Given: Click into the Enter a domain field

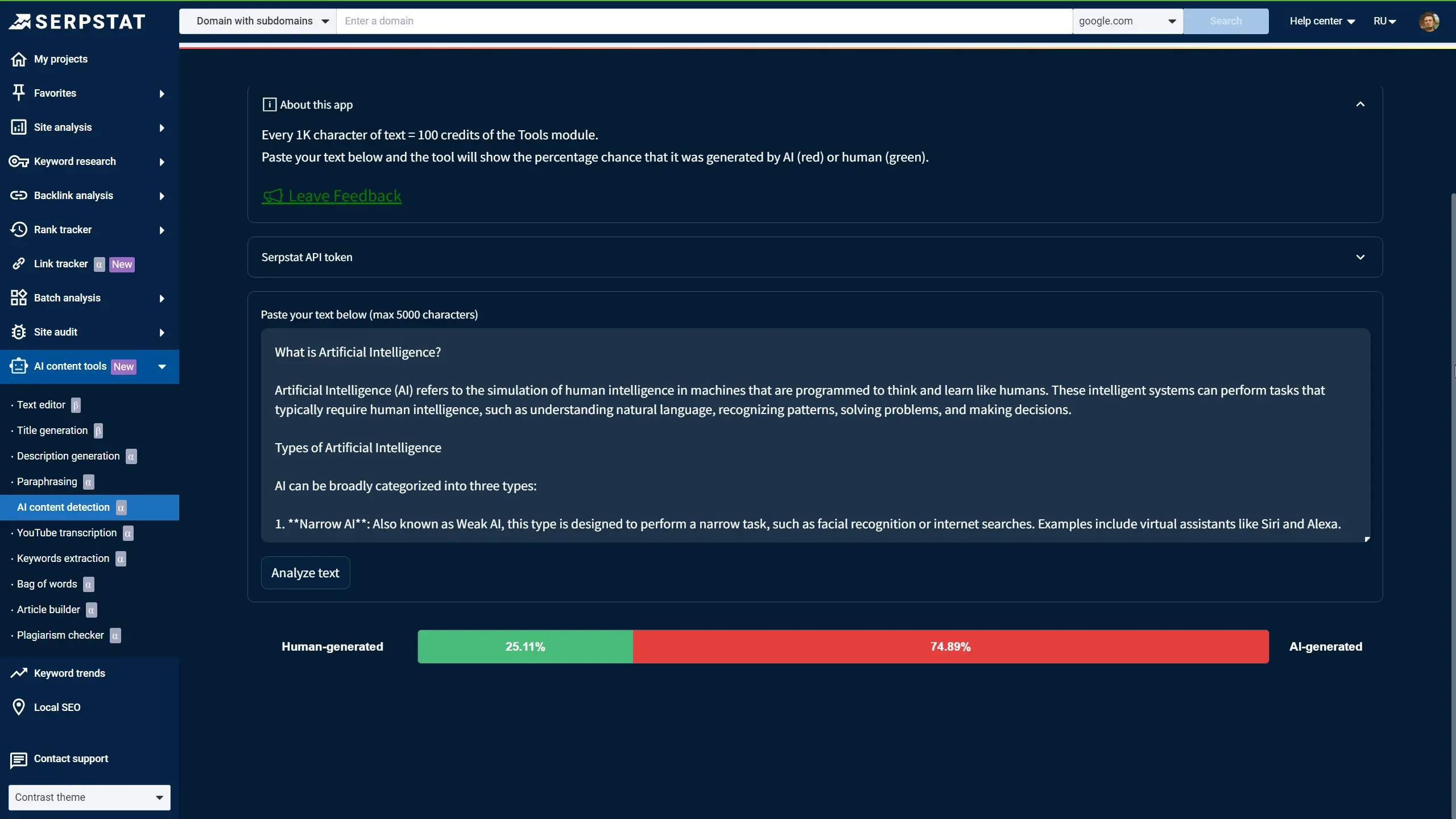Looking at the screenshot, I should pos(704,21).
